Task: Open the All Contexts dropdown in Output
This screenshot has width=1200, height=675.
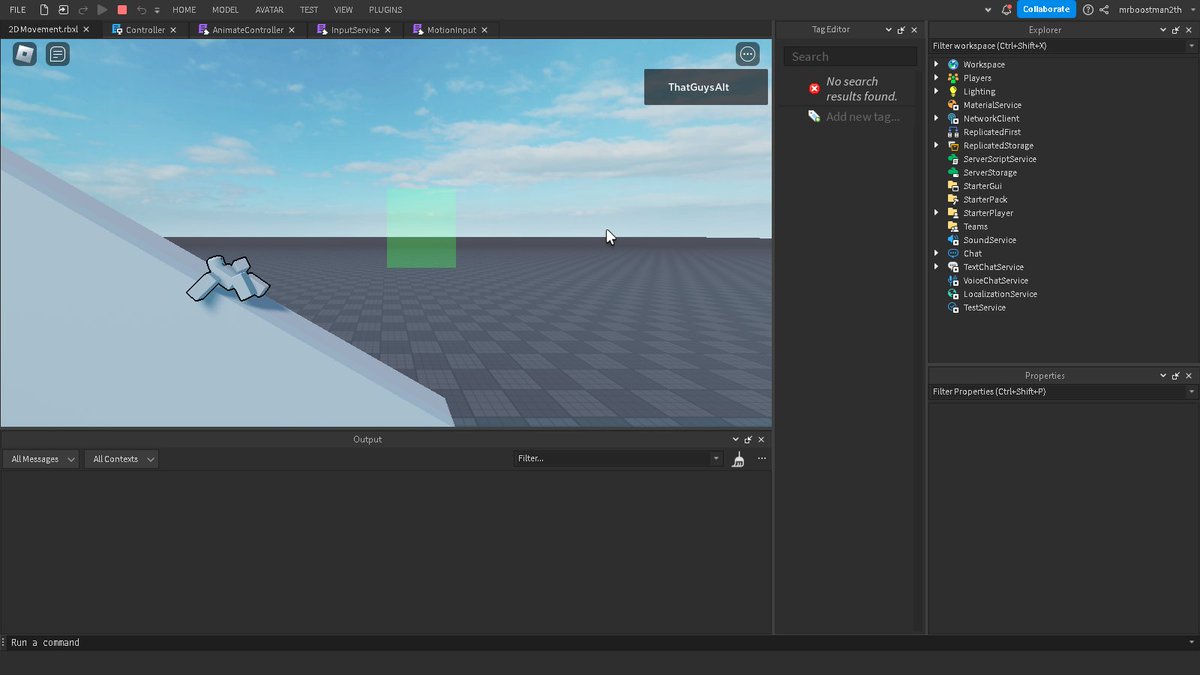Action: (121, 458)
